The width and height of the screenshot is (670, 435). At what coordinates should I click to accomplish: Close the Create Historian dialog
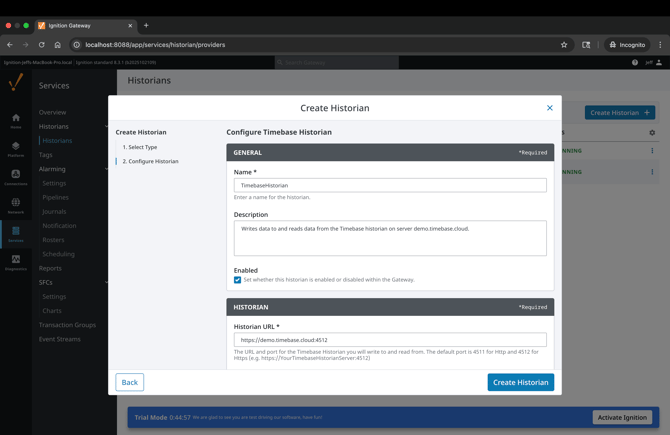tap(549, 108)
